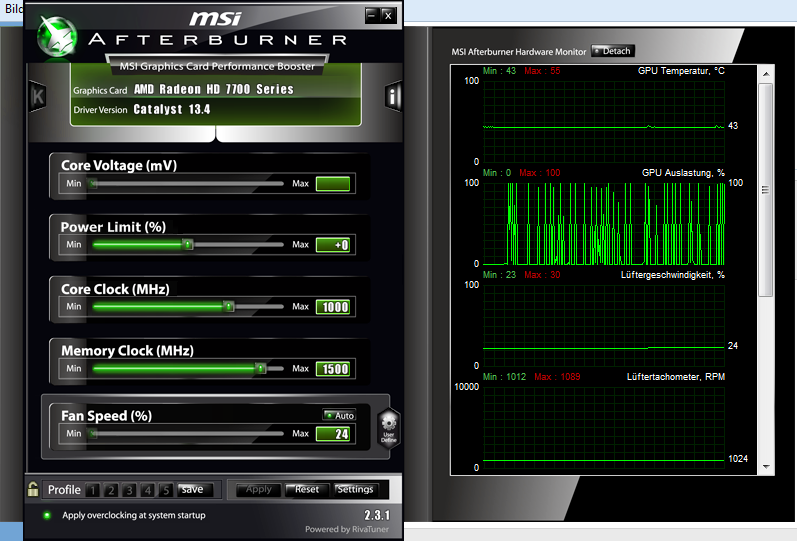Adjust the Core Voltage slider handle

click(x=93, y=184)
